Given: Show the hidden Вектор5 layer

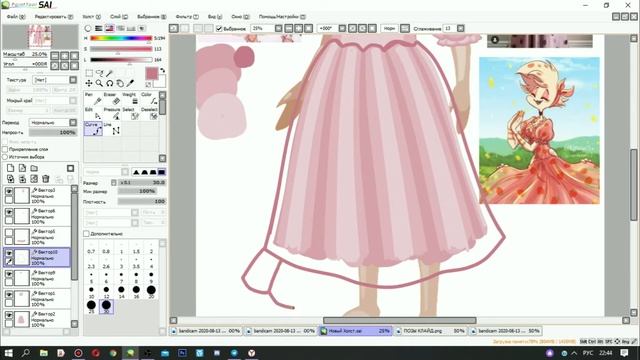Looking at the screenshot, I should (9, 232).
